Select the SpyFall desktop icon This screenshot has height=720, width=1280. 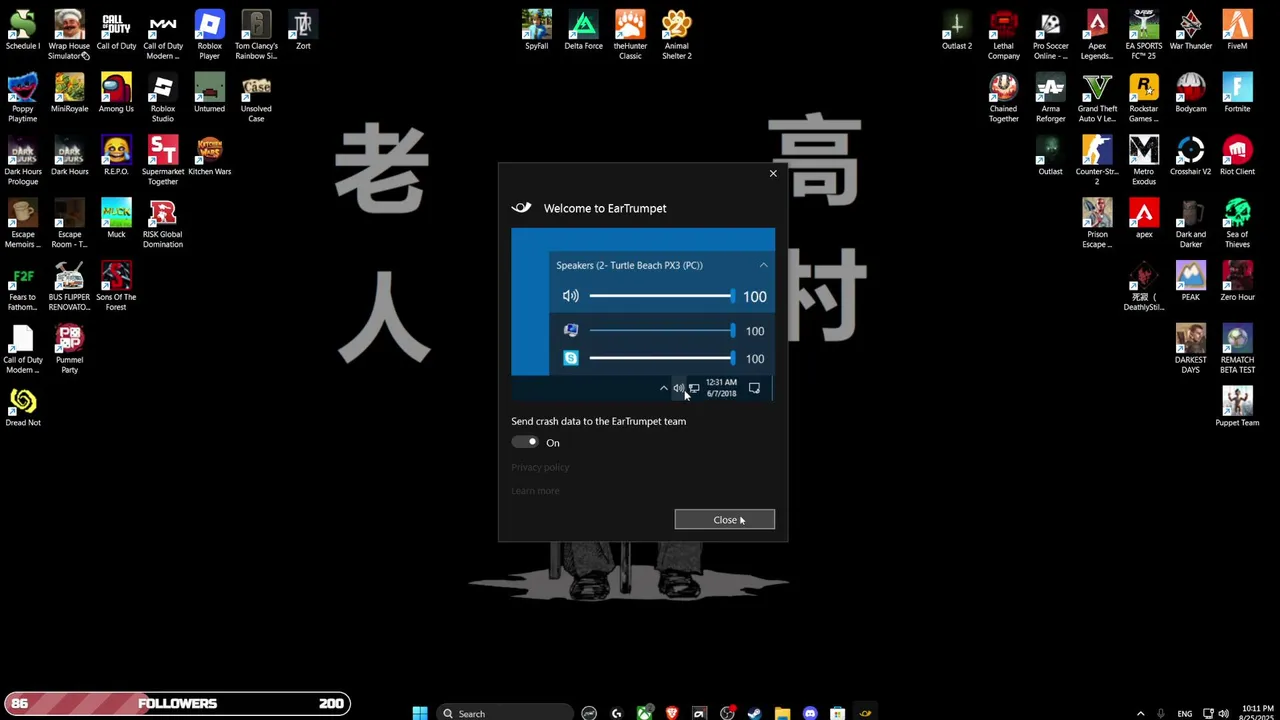537,31
